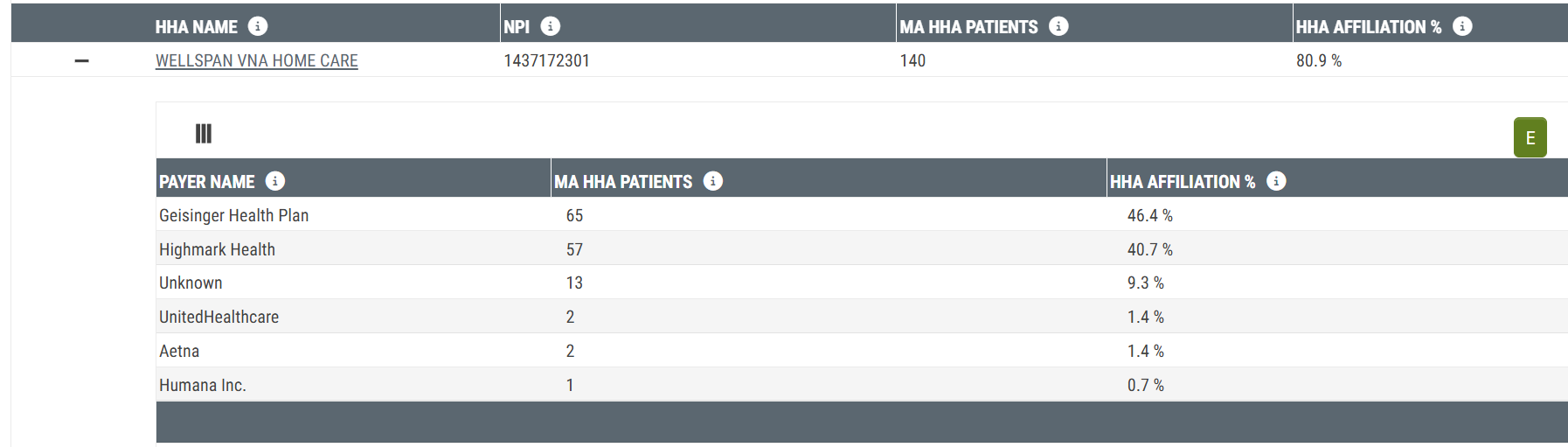Click info icon for payer MA HHA PATIENTS

coord(713,181)
